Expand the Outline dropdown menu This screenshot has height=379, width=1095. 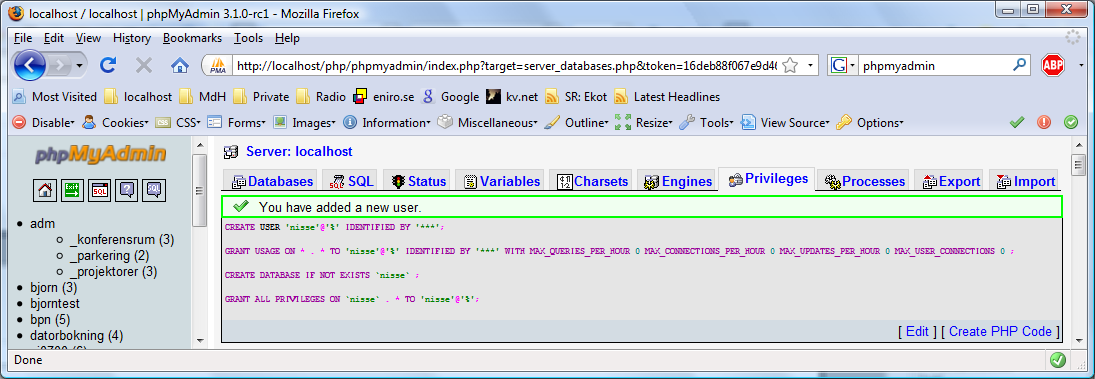point(576,122)
